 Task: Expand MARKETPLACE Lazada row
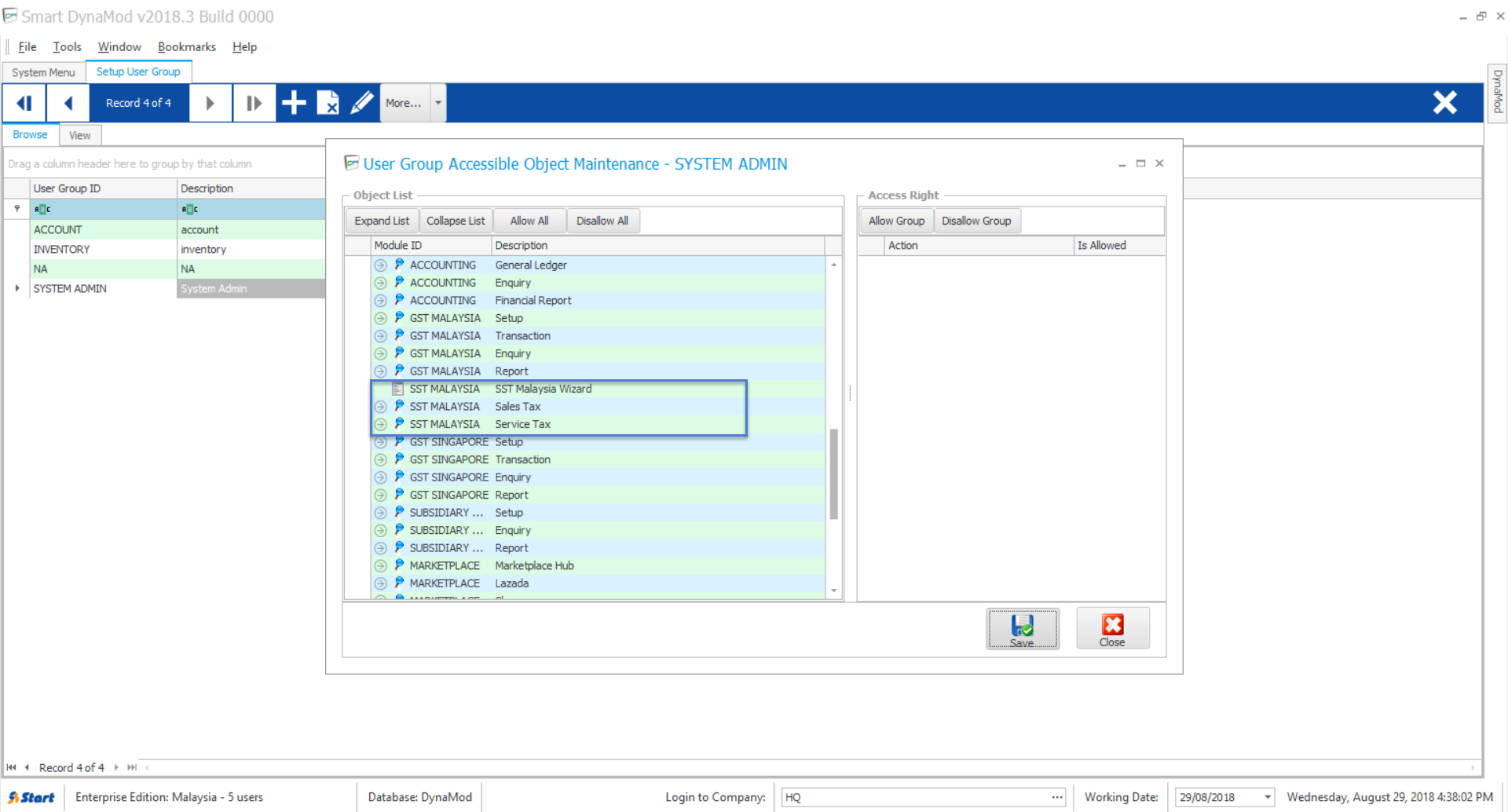381,583
